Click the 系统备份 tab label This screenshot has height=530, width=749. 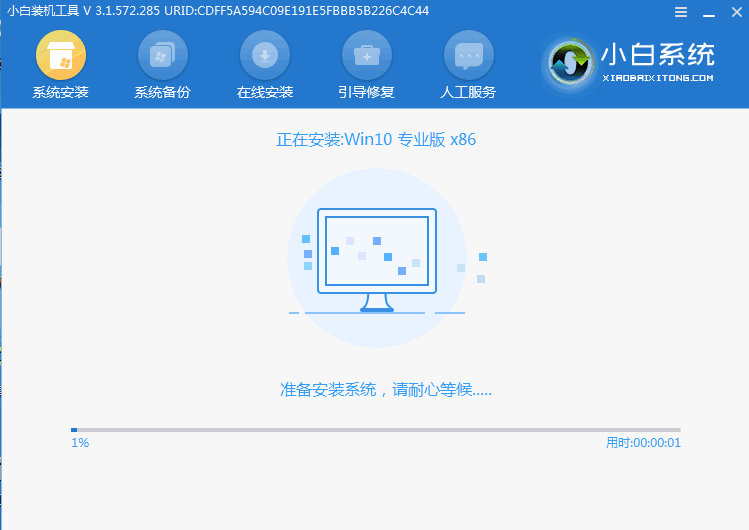(x=162, y=92)
